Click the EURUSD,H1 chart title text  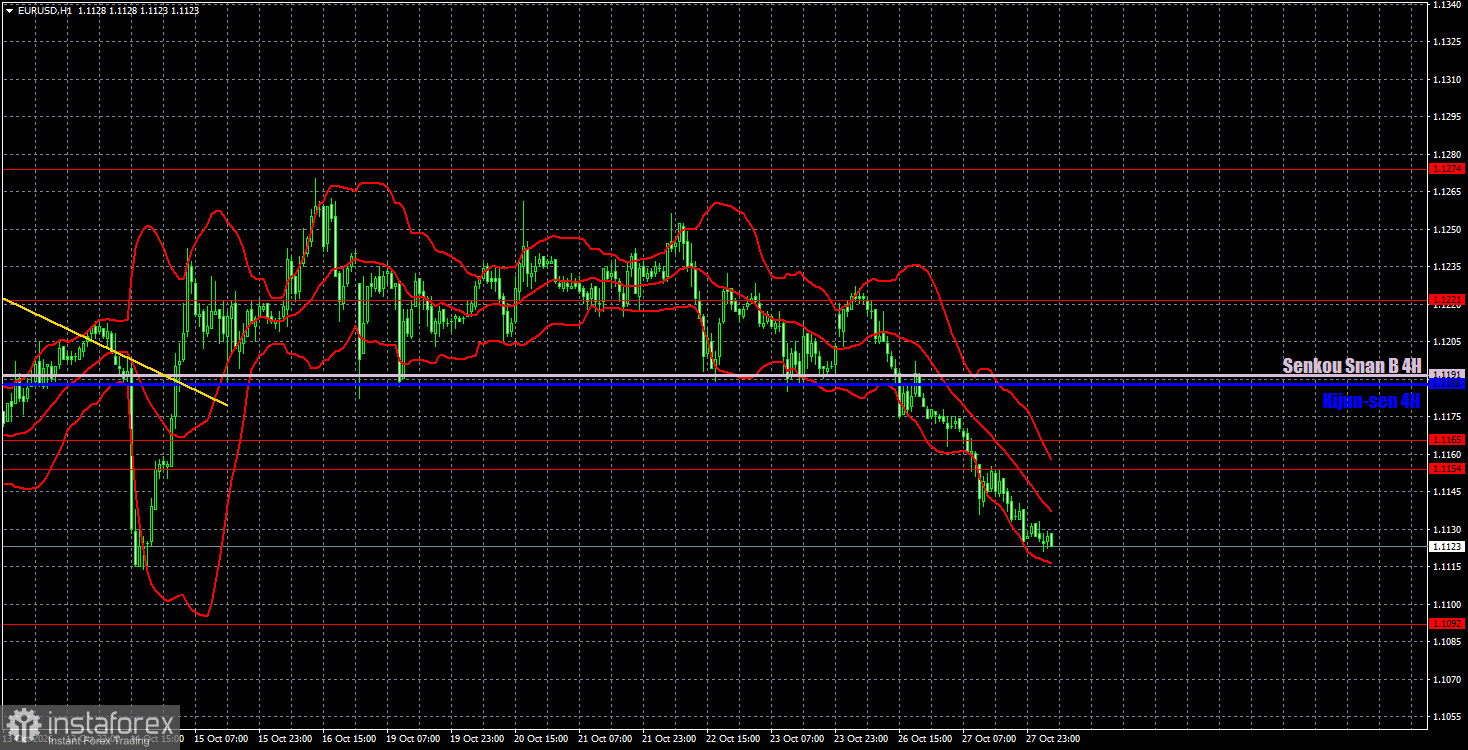point(45,10)
